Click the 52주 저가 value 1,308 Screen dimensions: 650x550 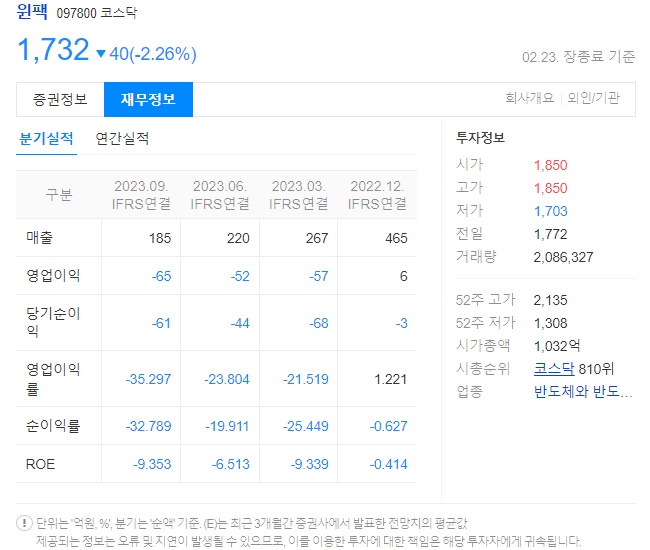click(551, 323)
